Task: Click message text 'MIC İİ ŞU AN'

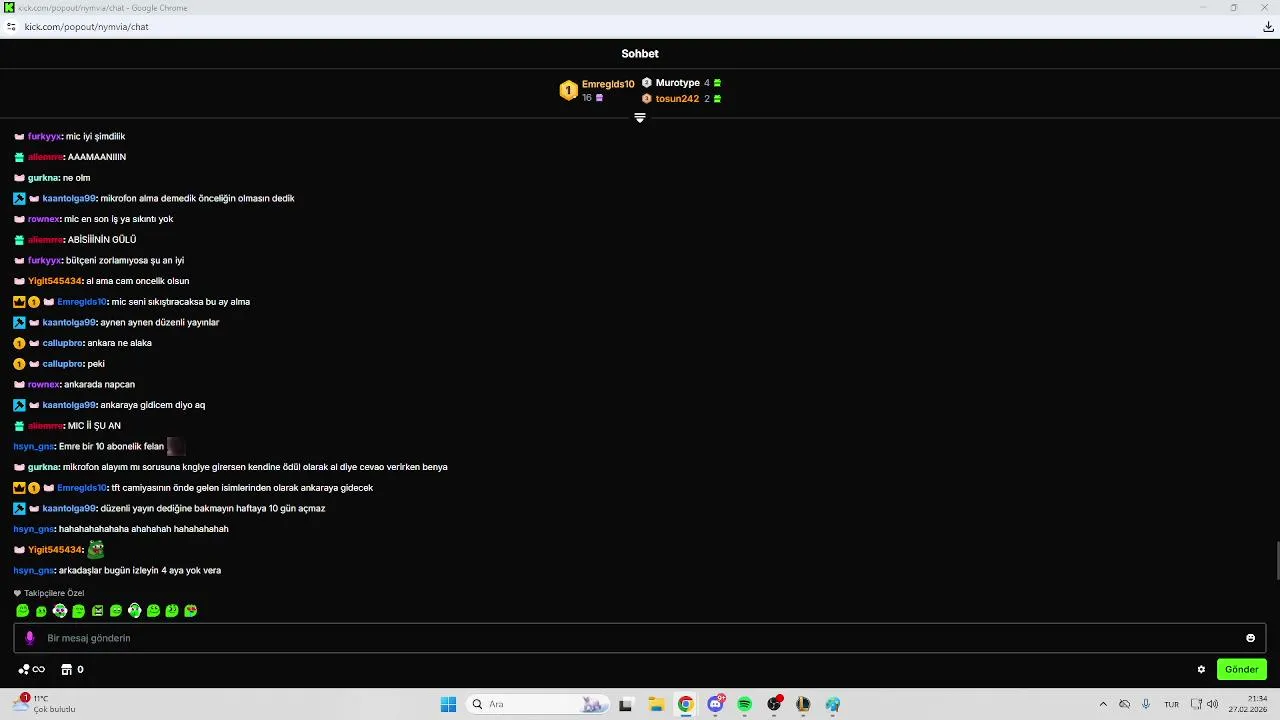Action: [x=94, y=426]
